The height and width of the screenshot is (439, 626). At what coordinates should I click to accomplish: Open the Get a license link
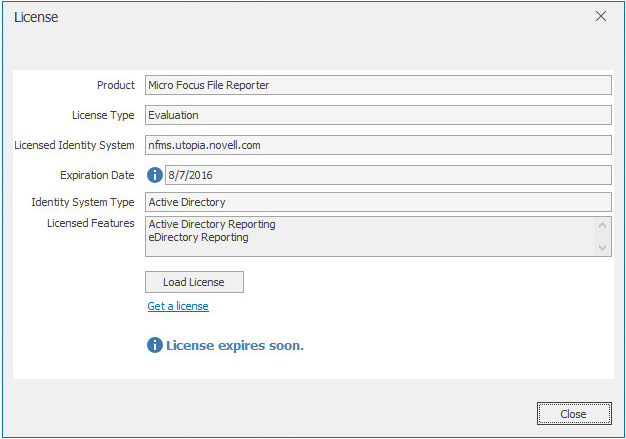178,306
